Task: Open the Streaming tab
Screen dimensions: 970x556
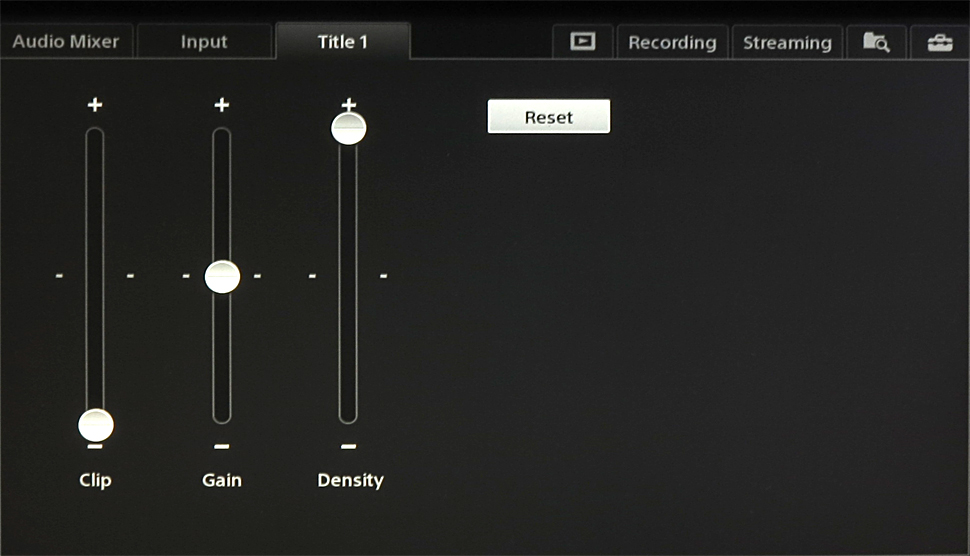Action: pyautogui.click(x=787, y=43)
